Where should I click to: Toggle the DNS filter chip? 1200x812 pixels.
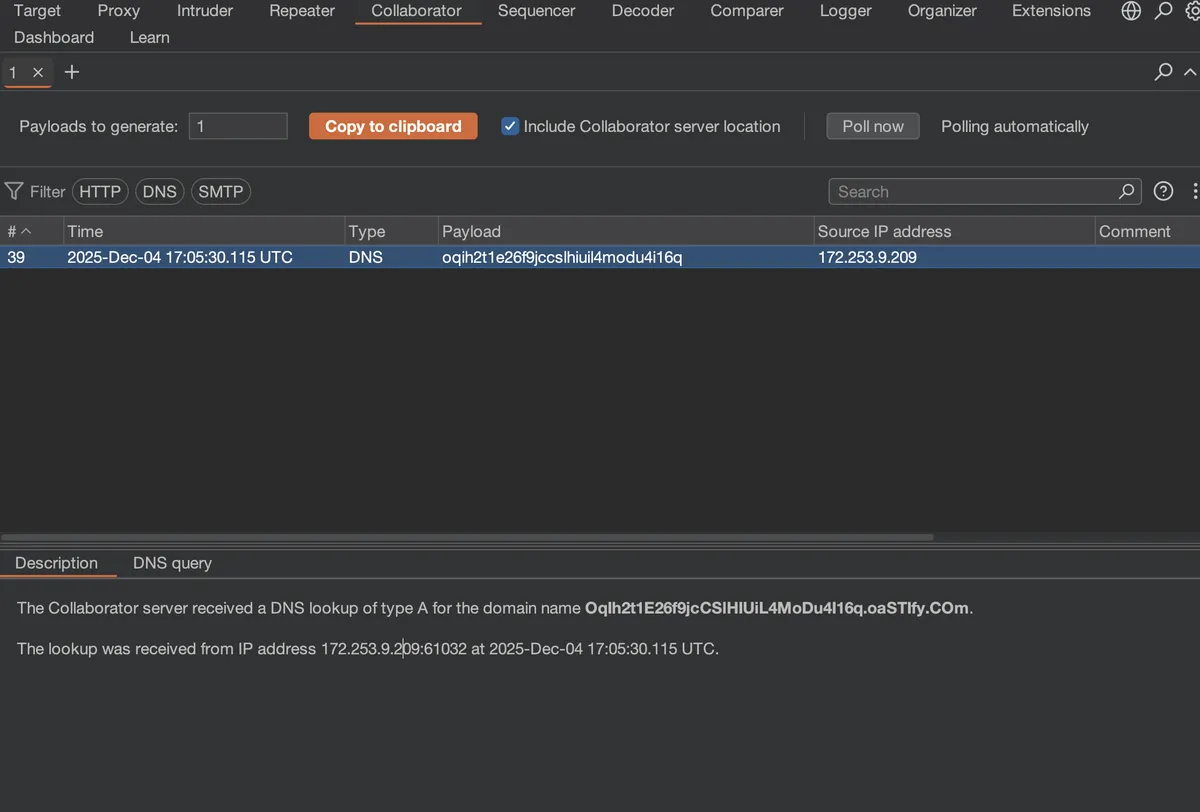(x=159, y=191)
